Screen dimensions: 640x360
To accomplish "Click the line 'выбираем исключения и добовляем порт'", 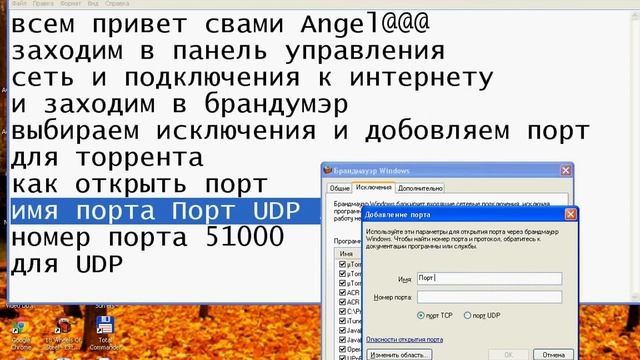I will [300, 131].
